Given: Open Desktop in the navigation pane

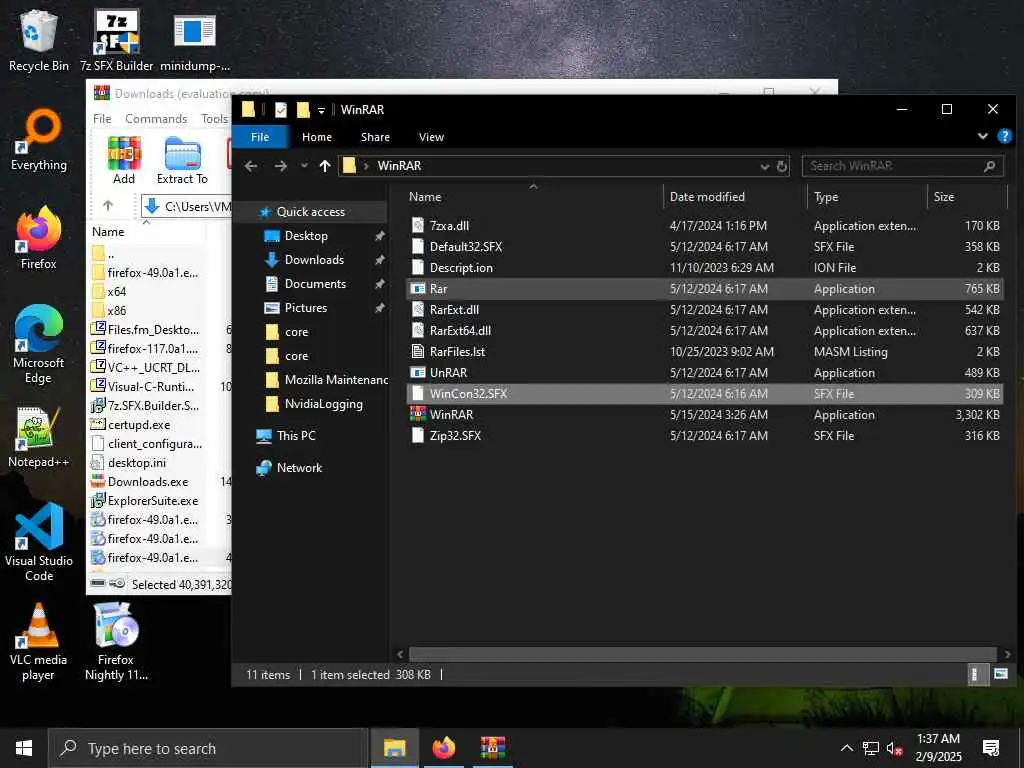Looking at the screenshot, I should point(306,236).
